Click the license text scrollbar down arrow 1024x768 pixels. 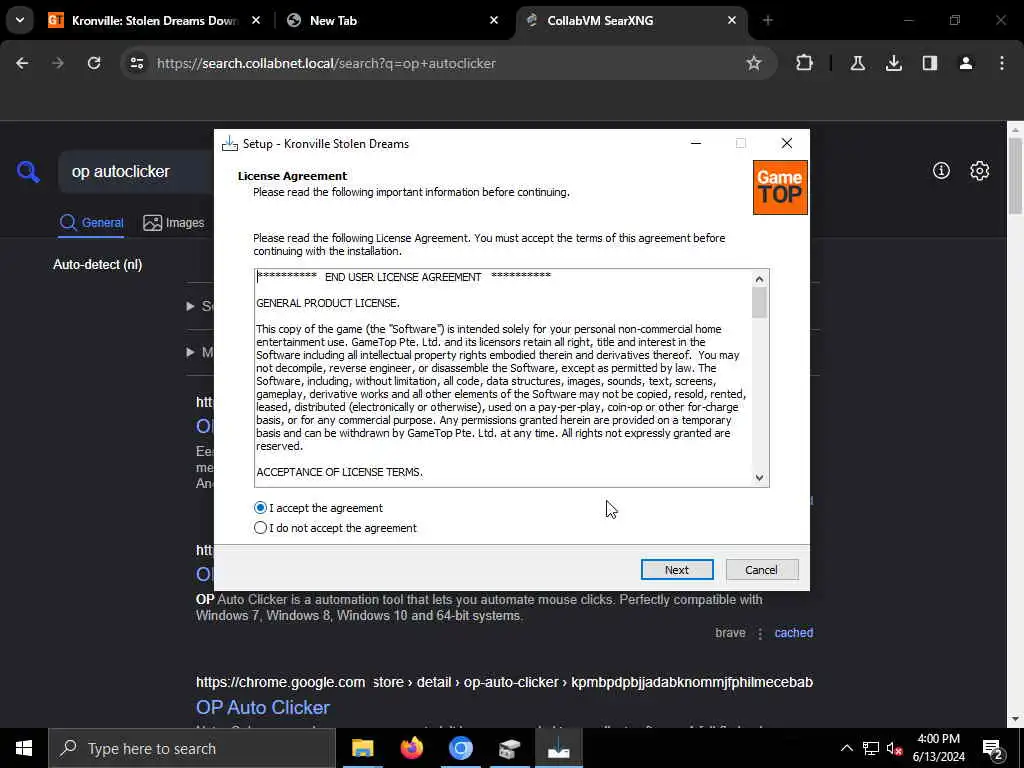[x=759, y=477]
